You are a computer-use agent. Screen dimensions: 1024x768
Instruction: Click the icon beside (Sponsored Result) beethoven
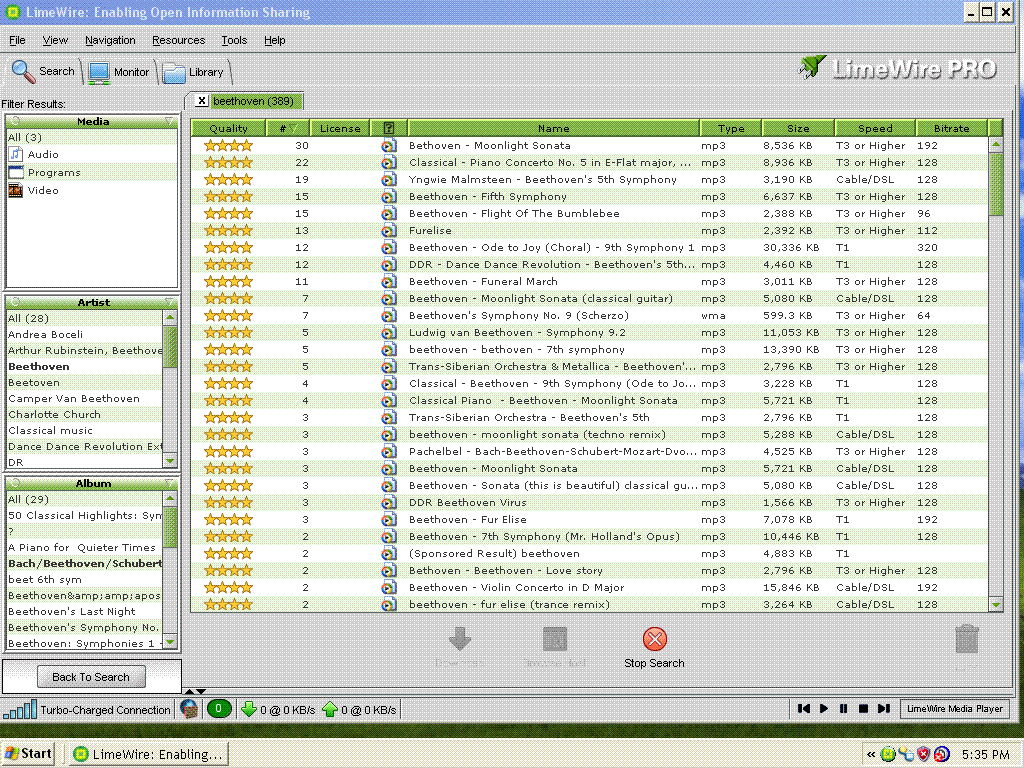[389, 553]
